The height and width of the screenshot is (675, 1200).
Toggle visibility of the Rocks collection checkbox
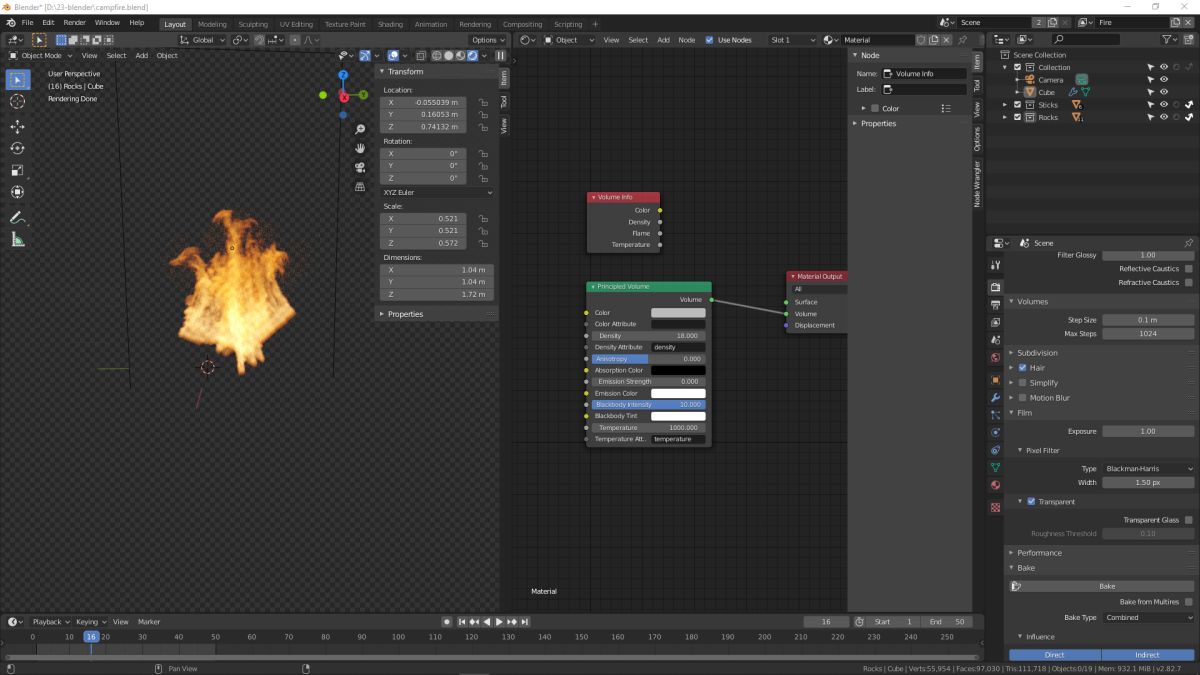pyautogui.click(x=1018, y=117)
